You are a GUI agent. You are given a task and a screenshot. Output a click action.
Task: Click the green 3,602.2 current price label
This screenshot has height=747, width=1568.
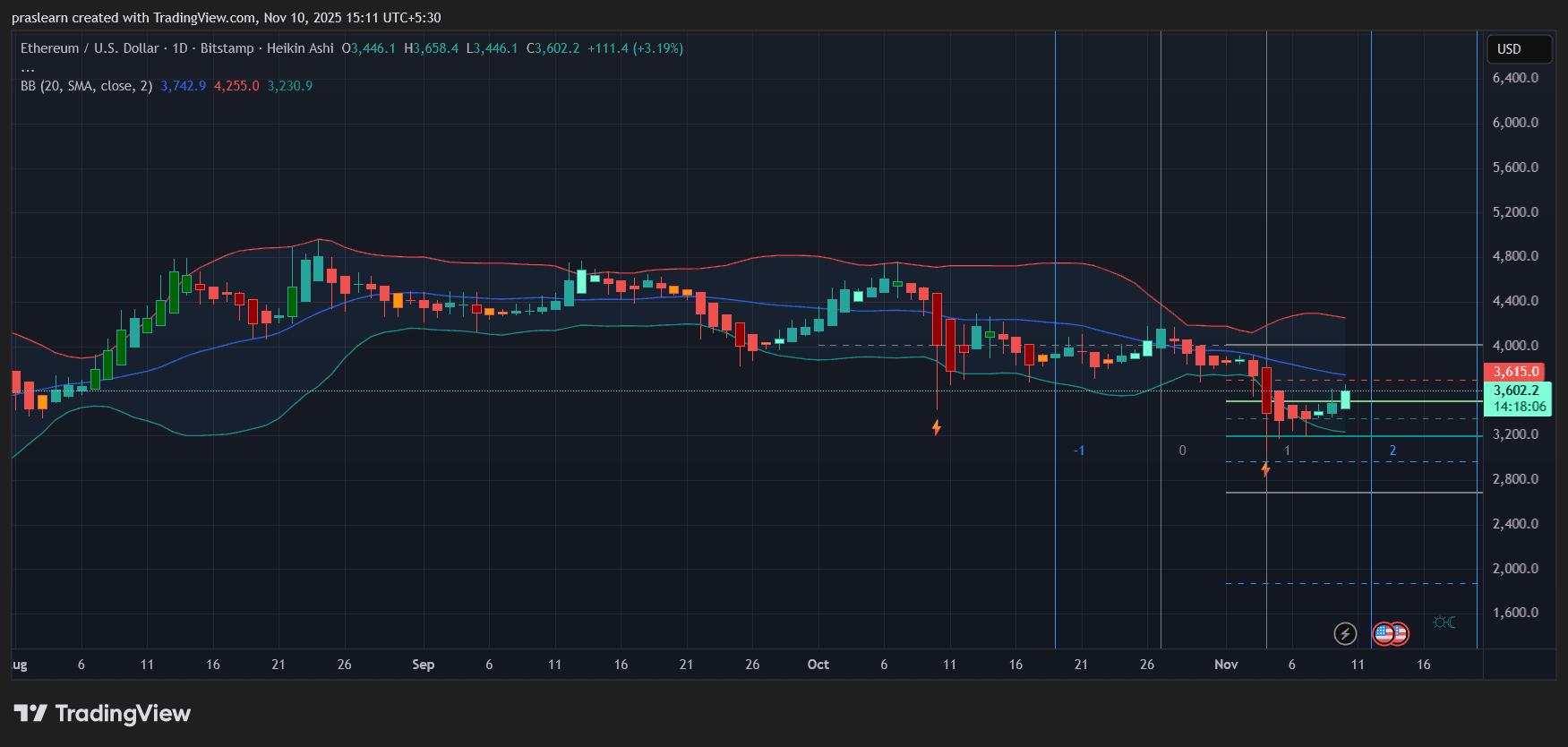tap(1516, 391)
